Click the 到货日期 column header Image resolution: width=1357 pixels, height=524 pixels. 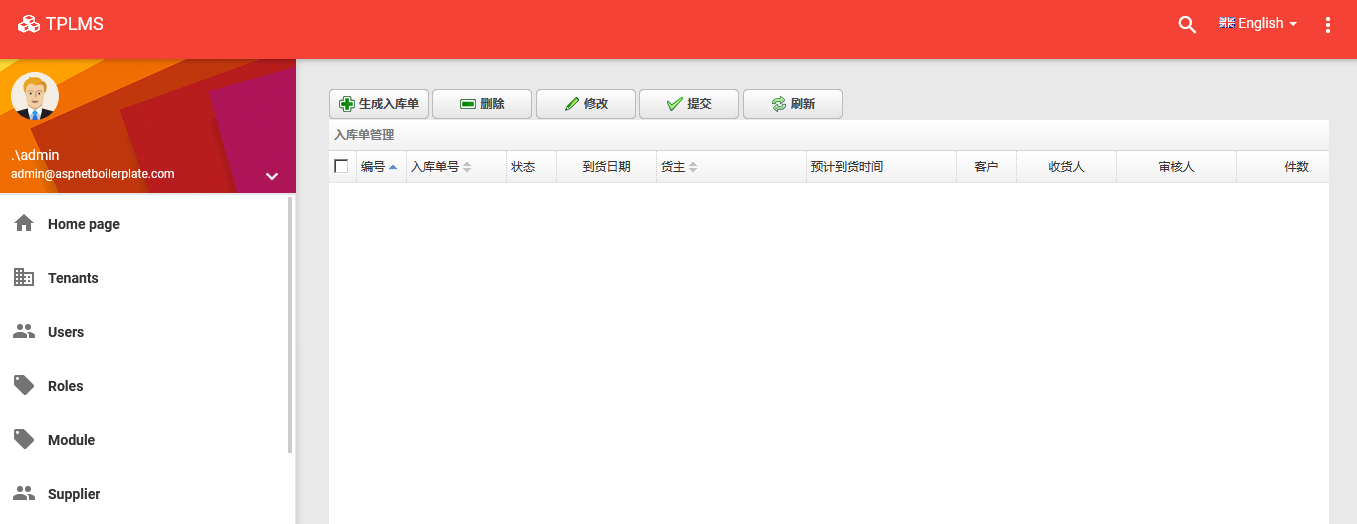click(606, 167)
